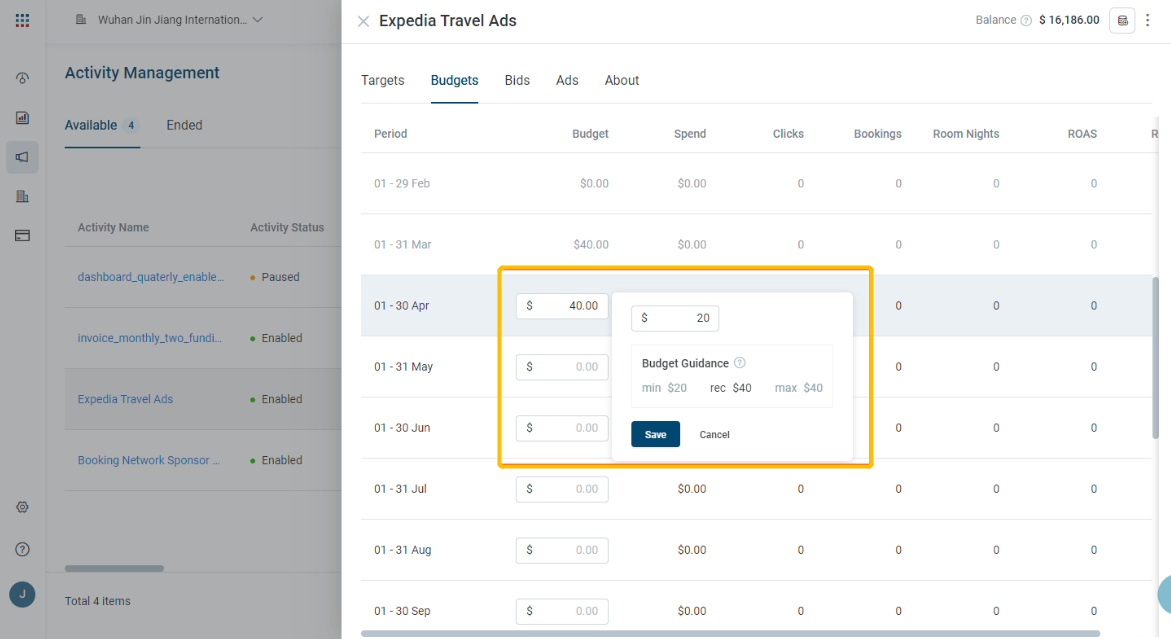This screenshot has width=1171, height=639.
Task: Edit the popup budget amount field showing 20
Action: pos(675,318)
